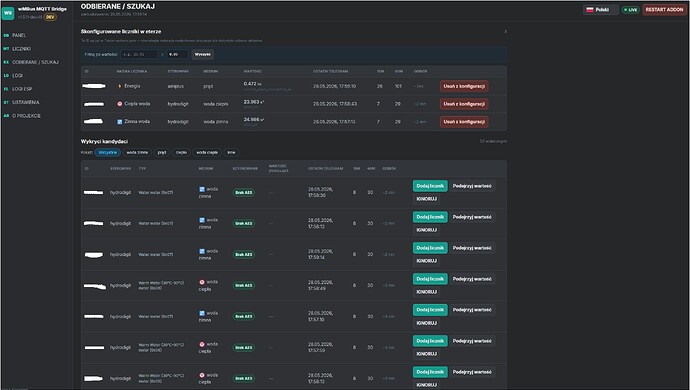Screen dimensions: 690x390
Task: Click the 'amiplus' driver cell
Action: (176, 86)
